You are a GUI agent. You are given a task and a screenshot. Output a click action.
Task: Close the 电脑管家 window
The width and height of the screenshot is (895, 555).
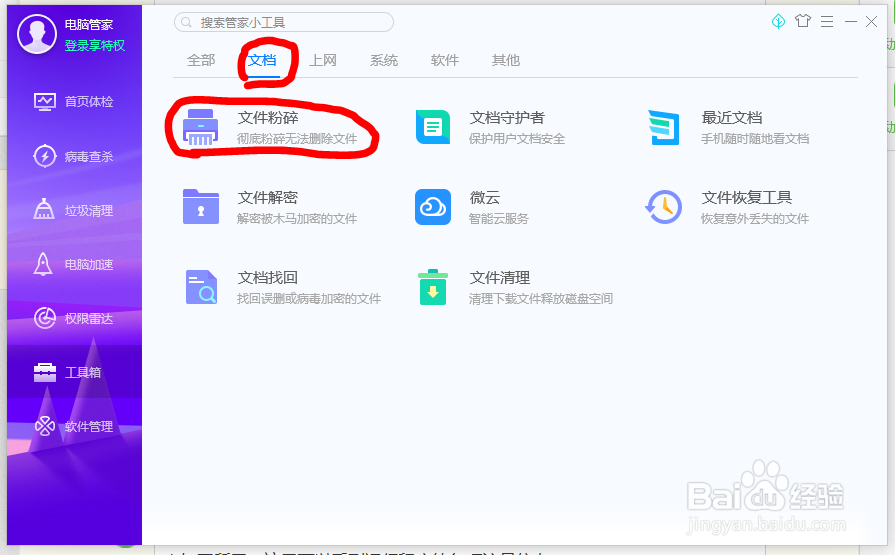coord(871,22)
